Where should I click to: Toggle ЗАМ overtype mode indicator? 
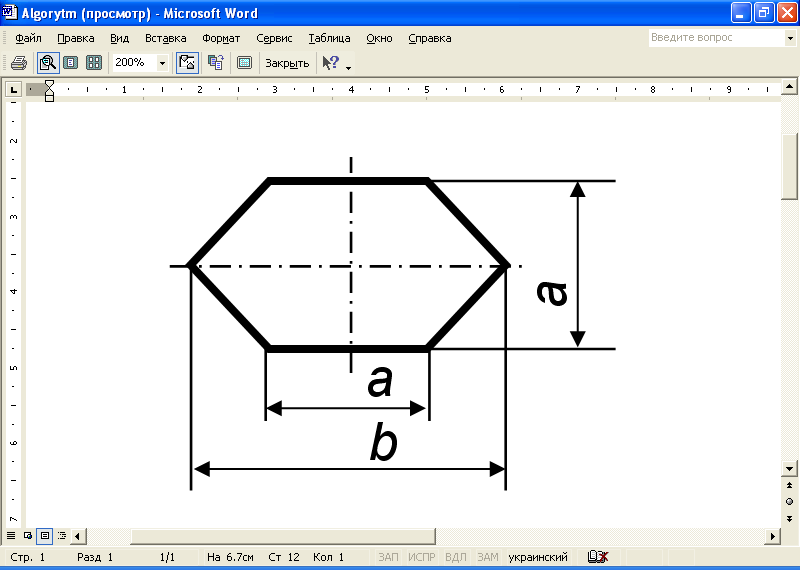(x=487, y=557)
